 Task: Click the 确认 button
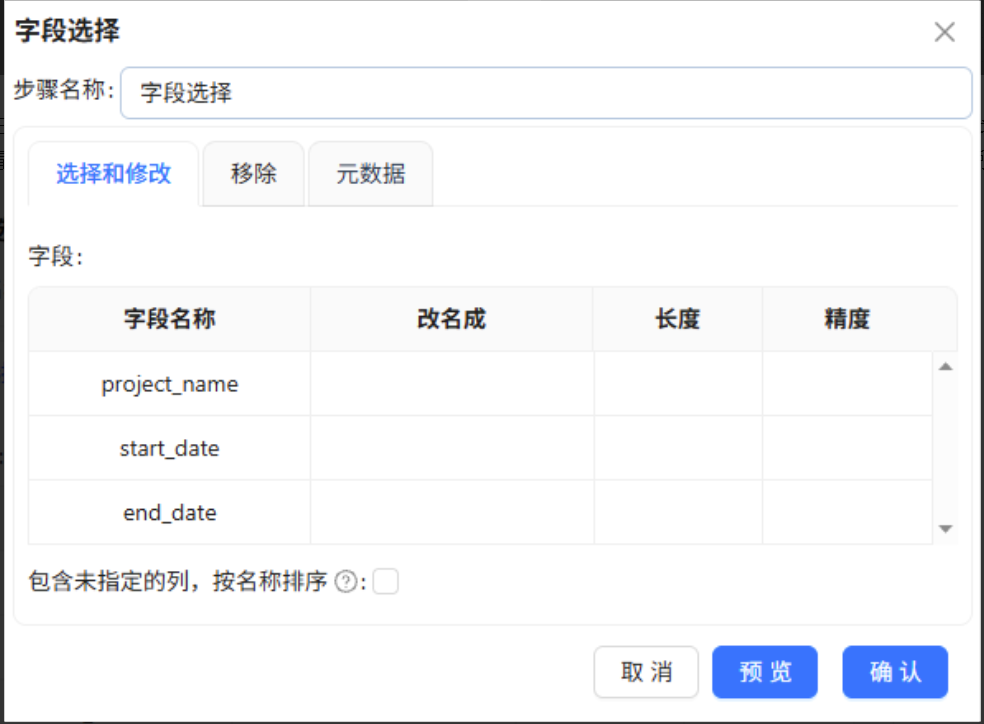coord(895,672)
